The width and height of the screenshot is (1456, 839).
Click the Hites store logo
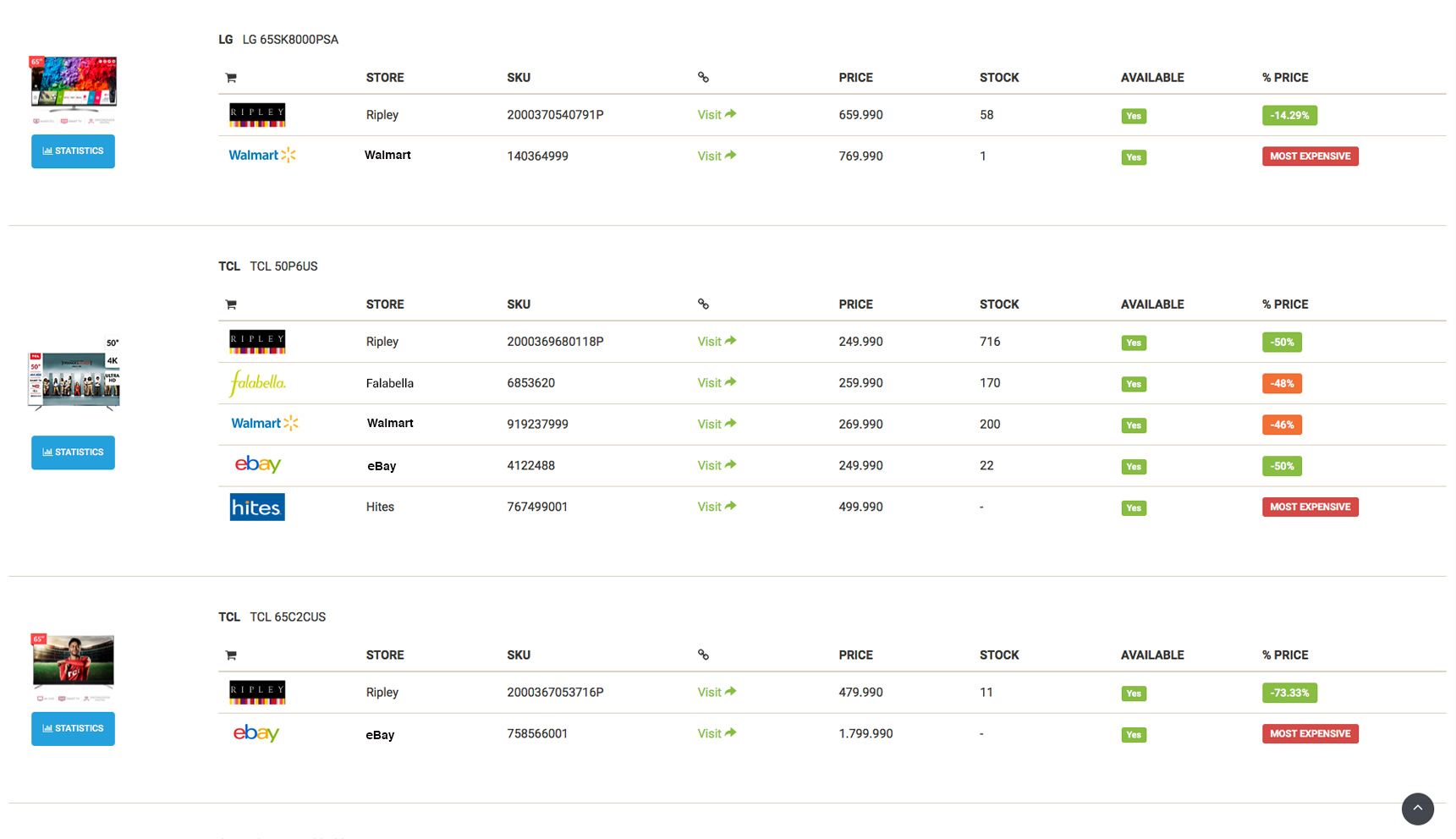click(x=257, y=507)
